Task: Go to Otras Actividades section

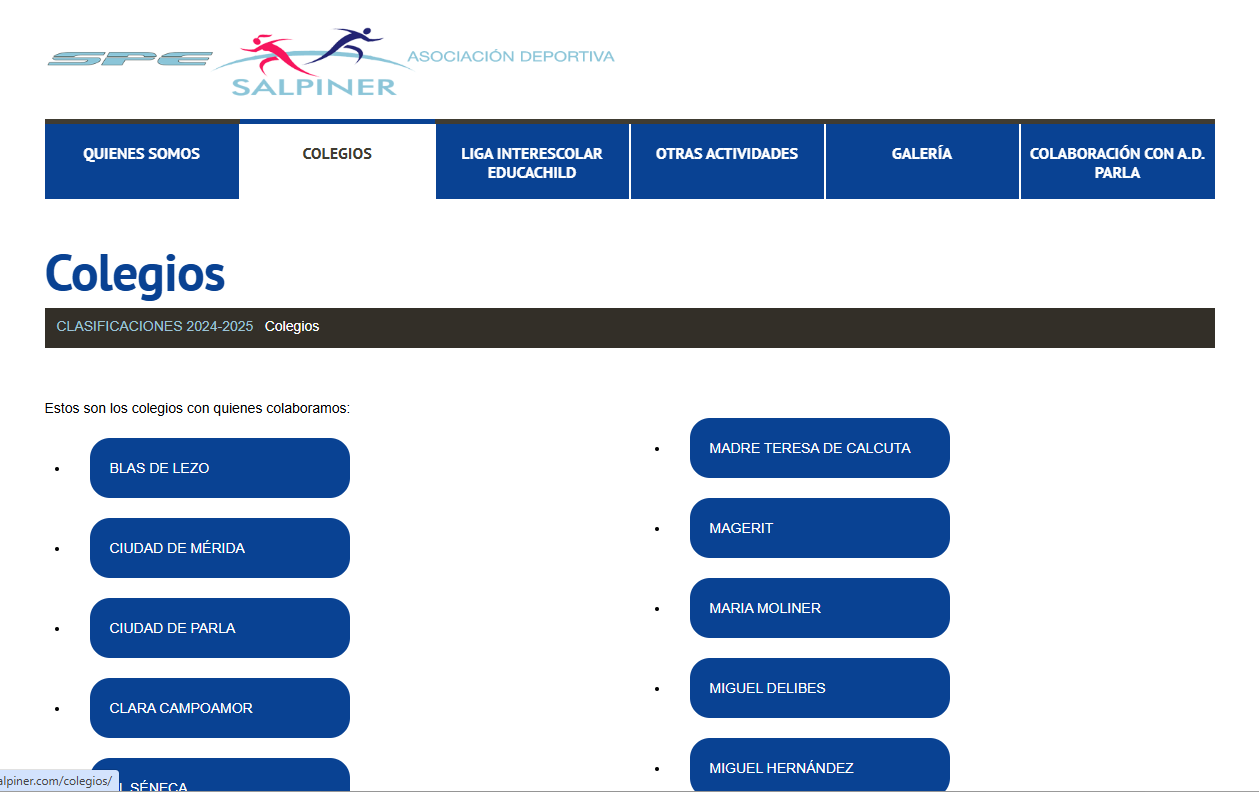Action: point(727,154)
